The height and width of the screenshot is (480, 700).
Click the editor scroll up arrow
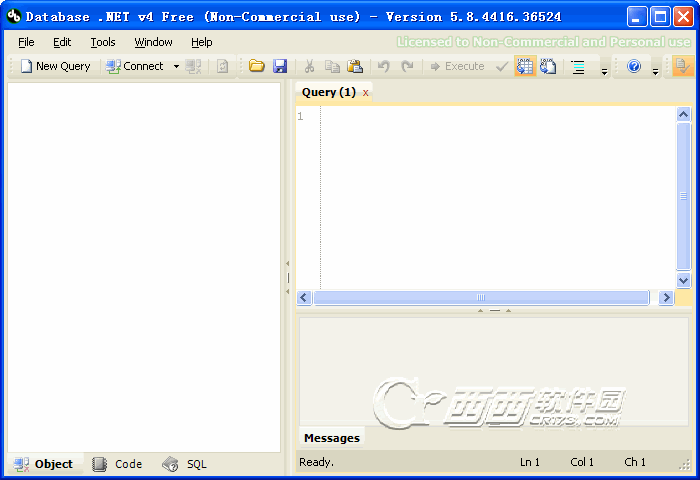point(683,115)
